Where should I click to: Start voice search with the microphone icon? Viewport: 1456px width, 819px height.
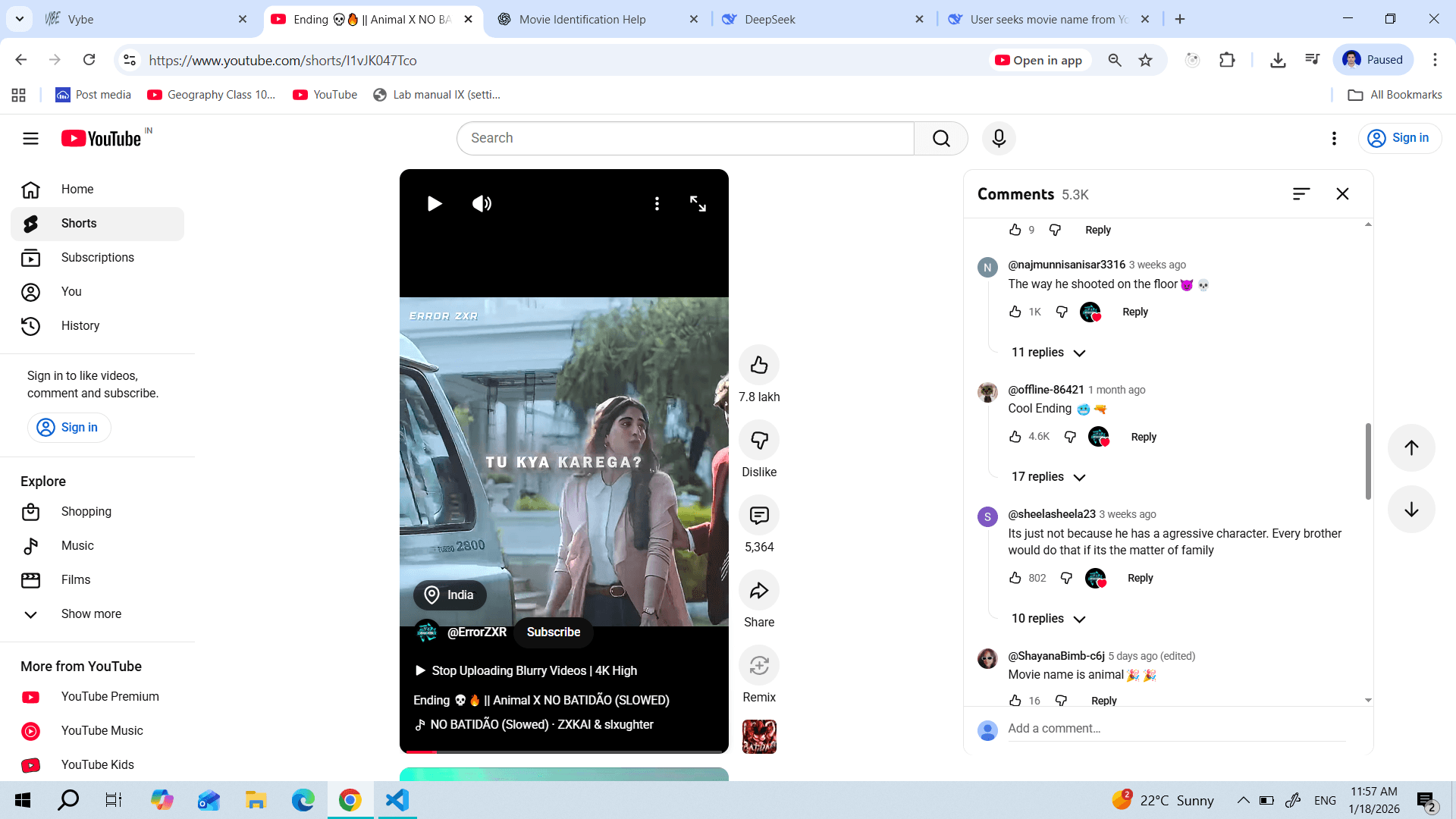pyautogui.click(x=999, y=138)
